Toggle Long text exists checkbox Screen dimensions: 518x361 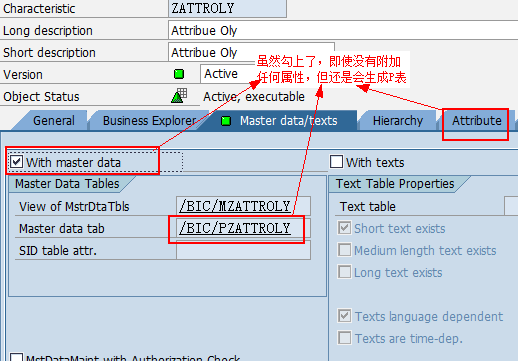pos(344,272)
